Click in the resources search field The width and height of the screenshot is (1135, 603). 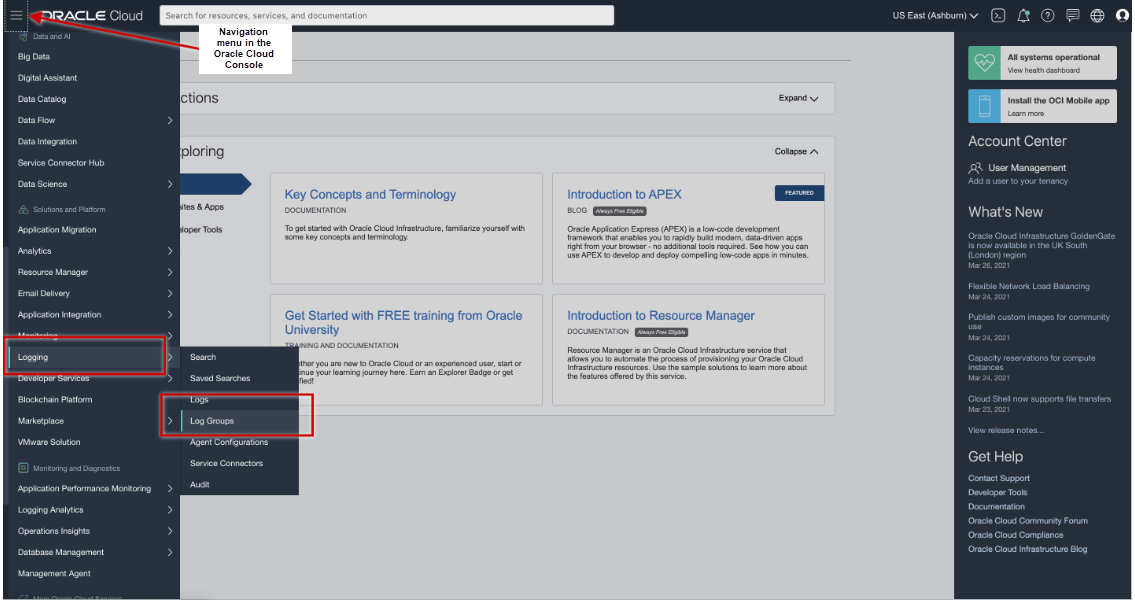387,15
